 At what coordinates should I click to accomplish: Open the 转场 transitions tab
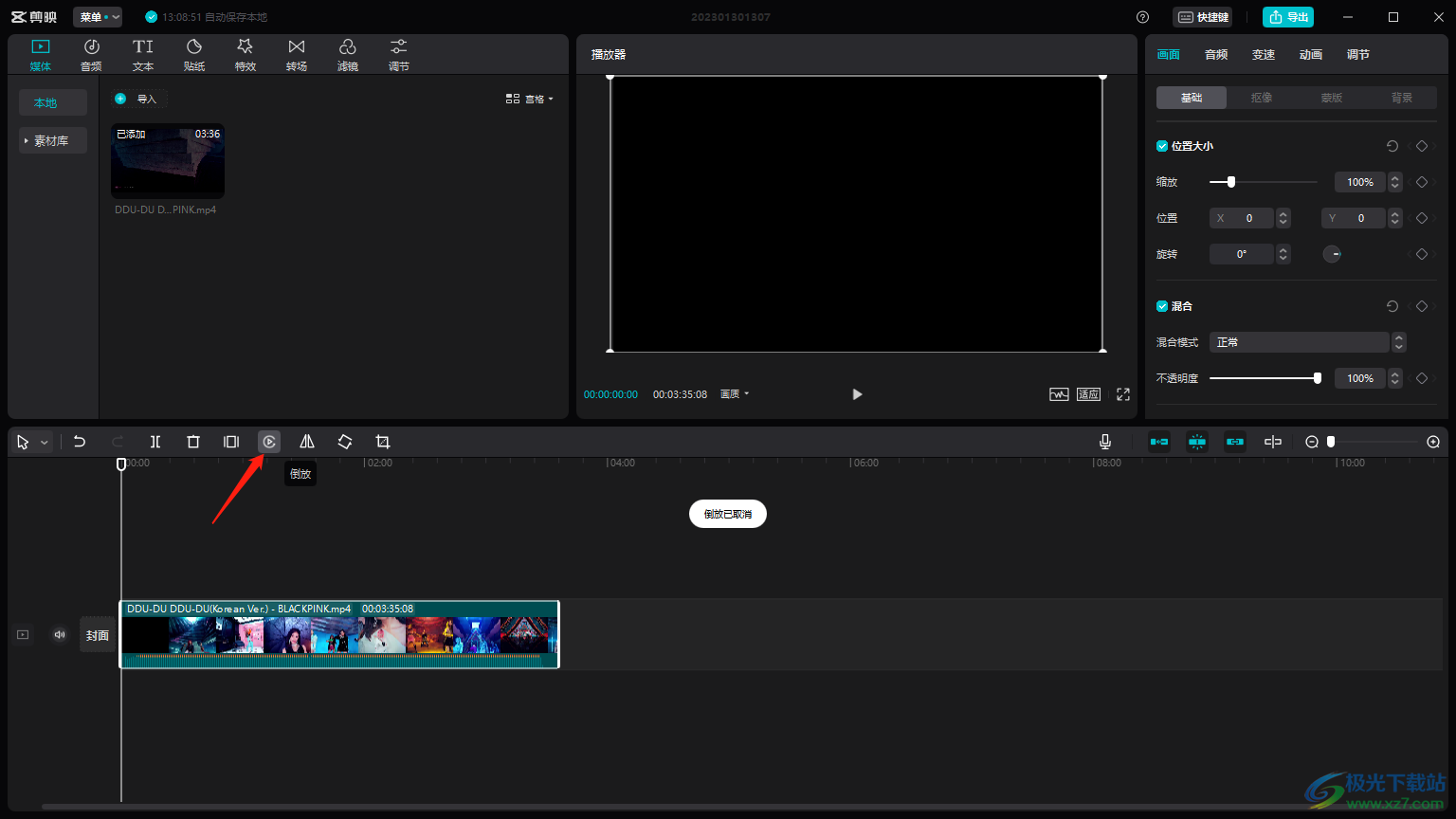[297, 55]
